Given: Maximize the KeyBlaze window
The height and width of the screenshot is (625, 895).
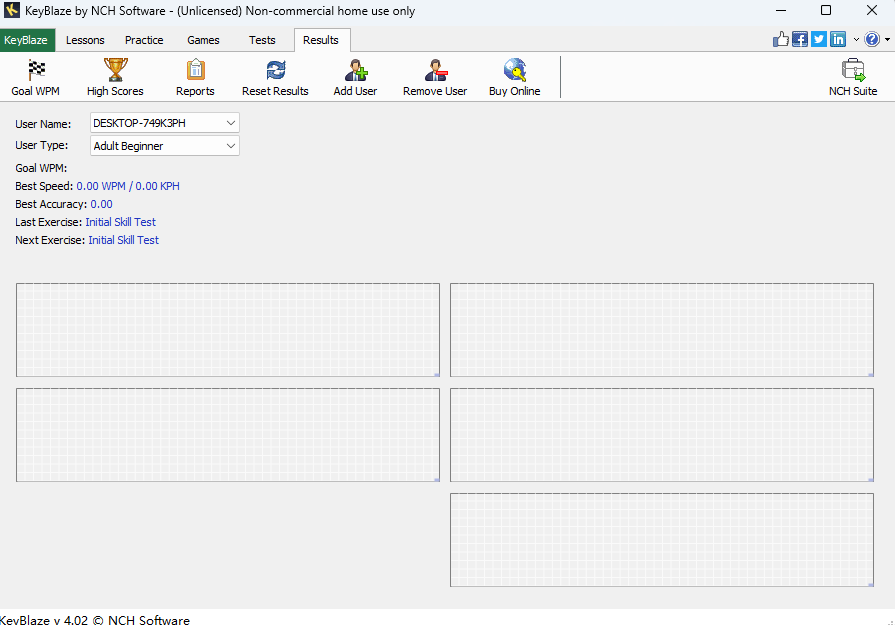Looking at the screenshot, I should [x=826, y=10].
